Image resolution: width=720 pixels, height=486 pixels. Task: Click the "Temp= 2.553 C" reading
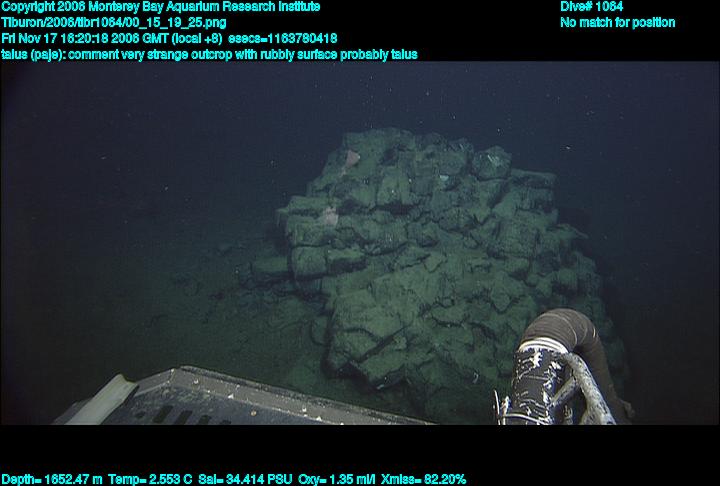[150, 479]
